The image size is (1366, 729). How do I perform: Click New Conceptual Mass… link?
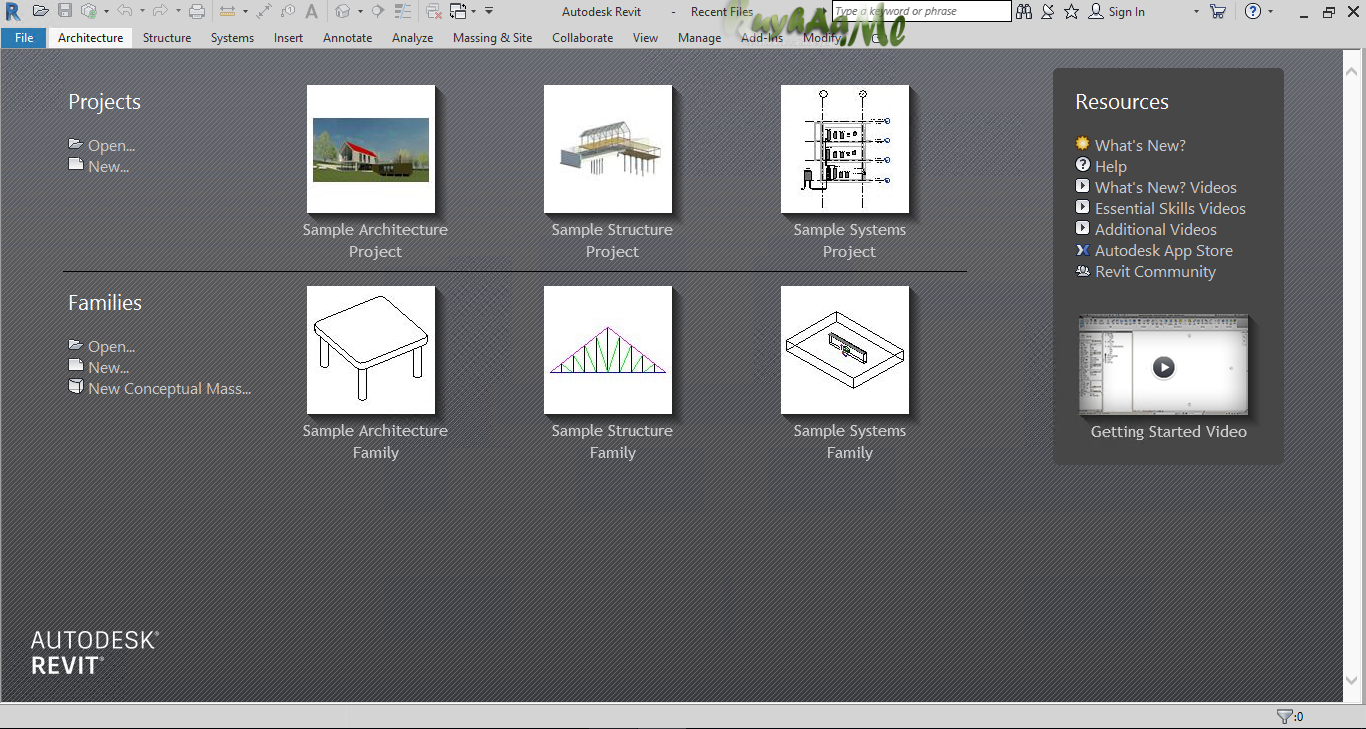pyautogui.click(x=169, y=388)
